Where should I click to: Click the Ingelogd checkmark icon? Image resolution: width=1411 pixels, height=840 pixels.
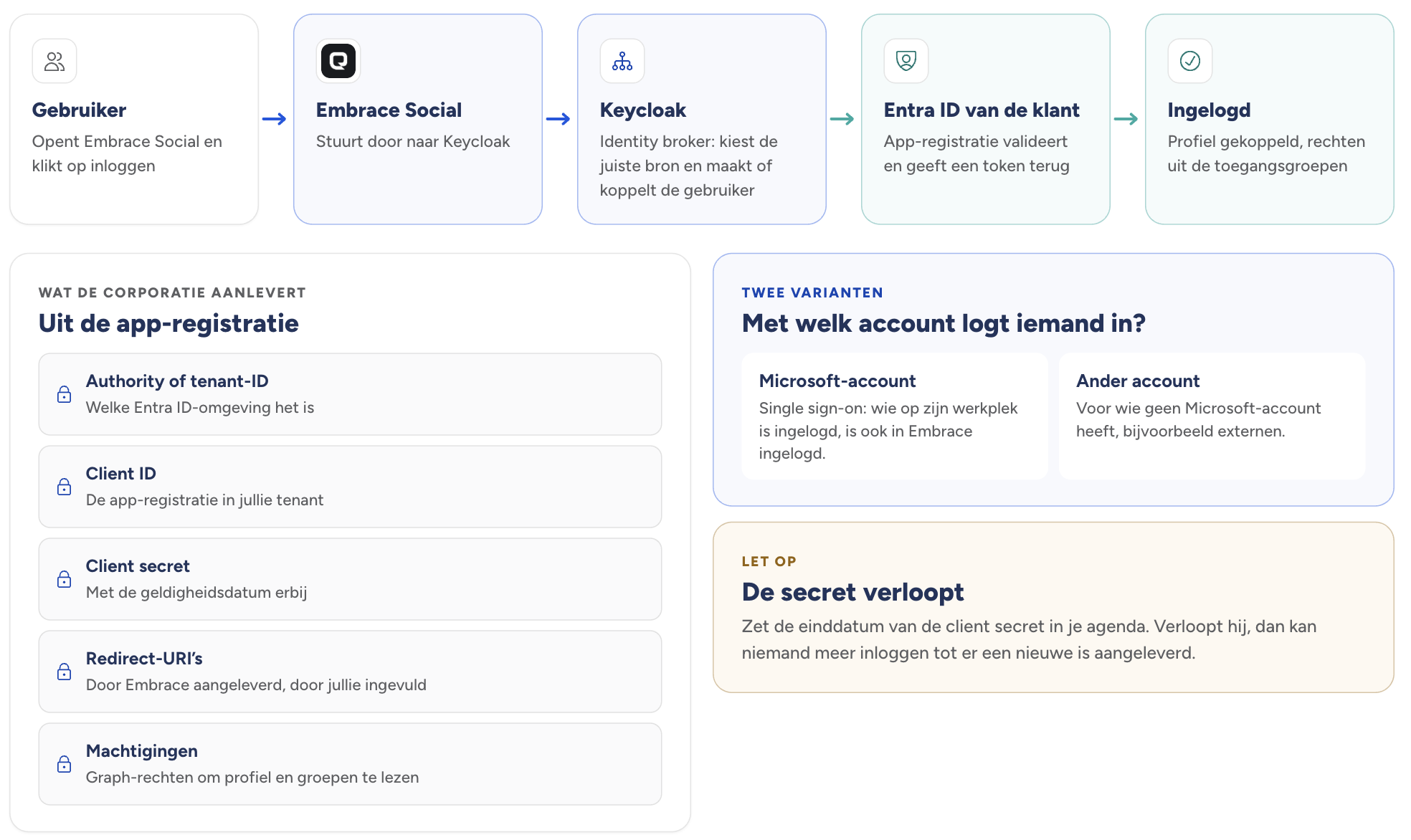coord(1190,61)
